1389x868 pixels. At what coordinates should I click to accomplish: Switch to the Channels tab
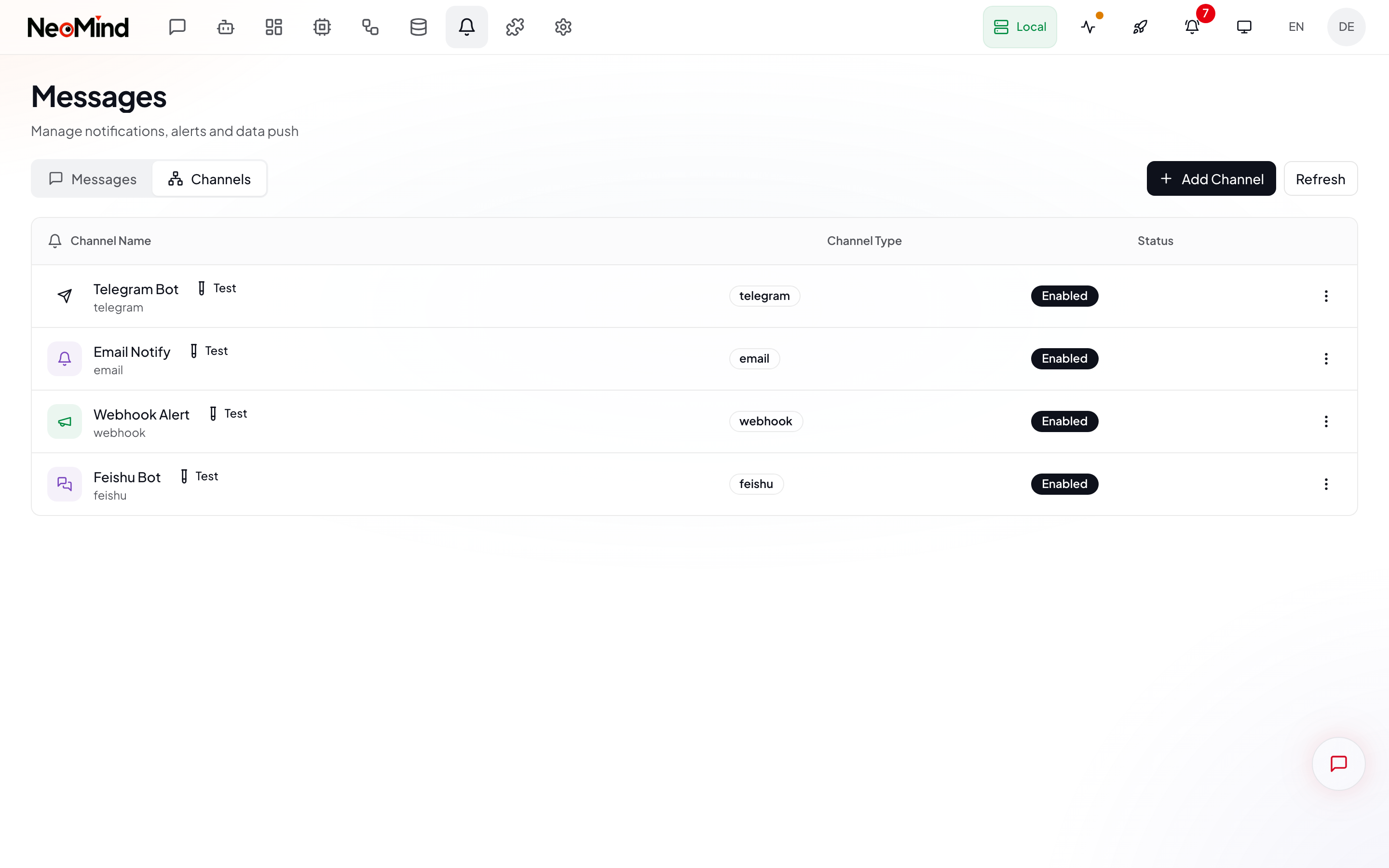click(x=209, y=179)
